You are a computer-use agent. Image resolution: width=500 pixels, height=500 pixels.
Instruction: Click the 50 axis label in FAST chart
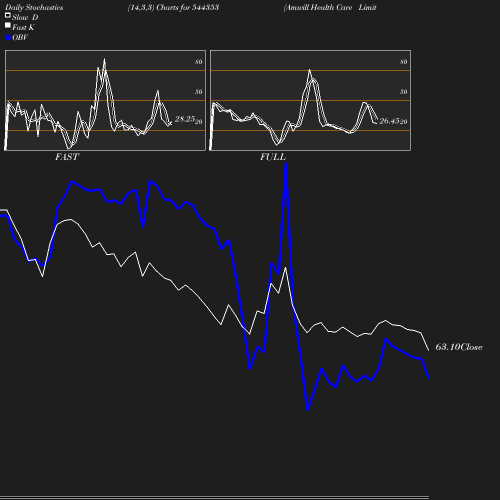pyautogui.click(x=199, y=92)
